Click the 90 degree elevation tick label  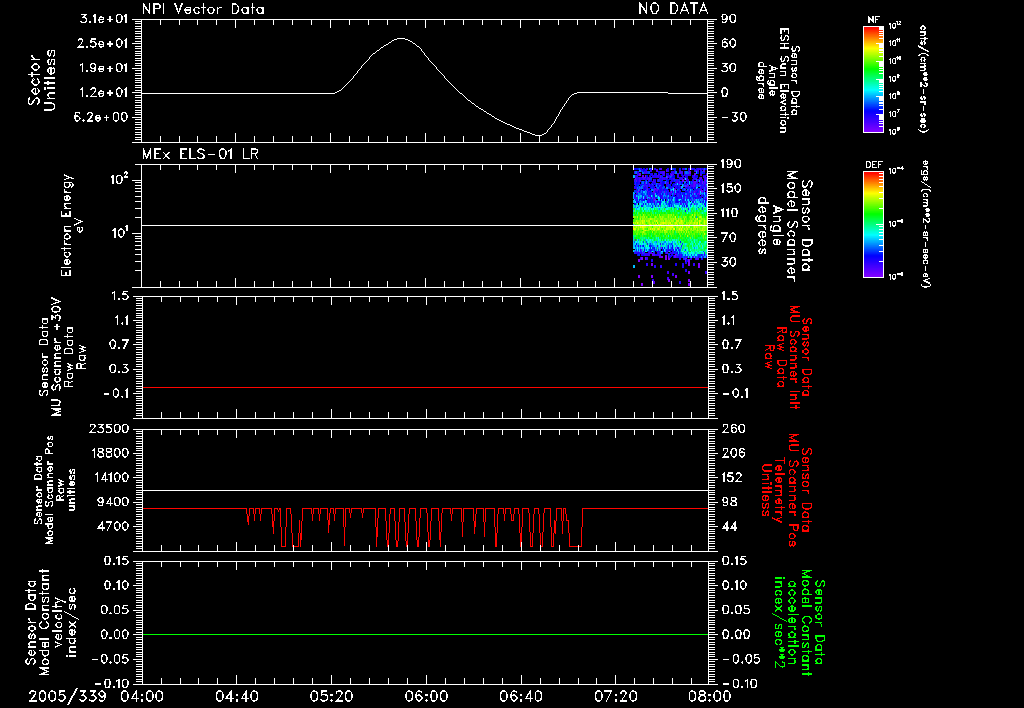729,19
